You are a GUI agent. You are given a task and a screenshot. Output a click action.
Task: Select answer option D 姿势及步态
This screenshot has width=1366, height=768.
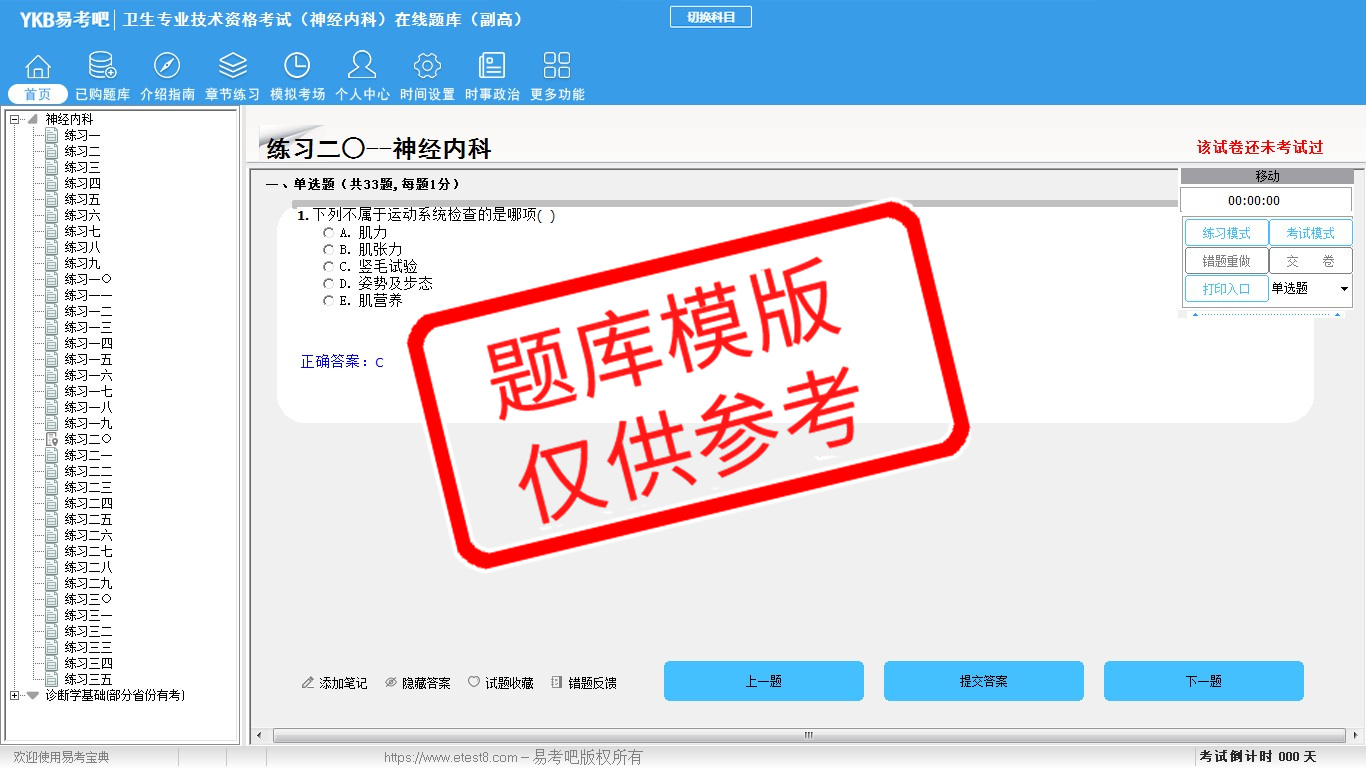pos(328,284)
